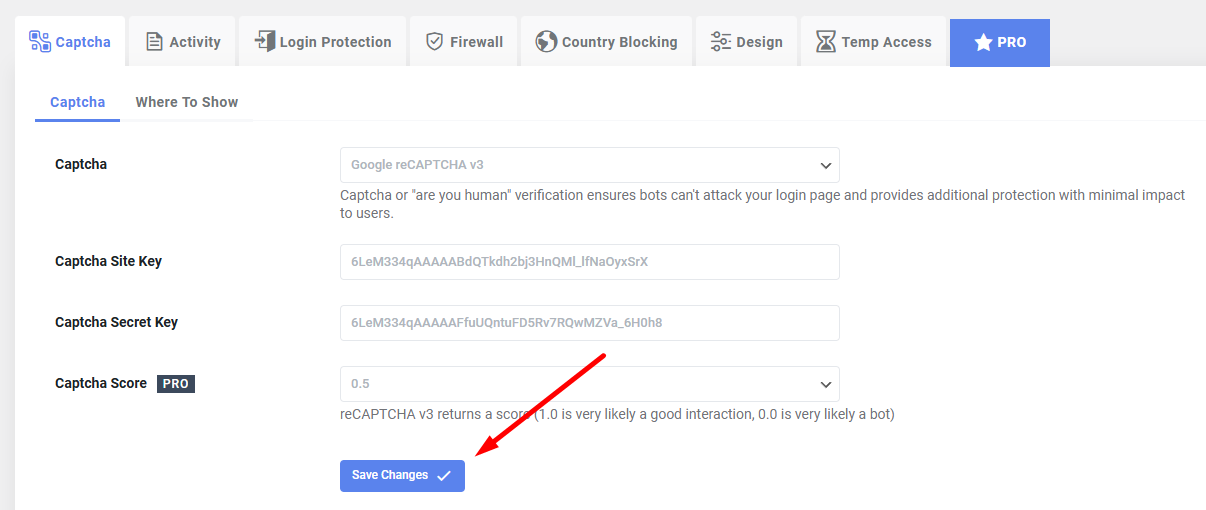
Task: Click the Login Protection door icon
Action: pos(264,41)
